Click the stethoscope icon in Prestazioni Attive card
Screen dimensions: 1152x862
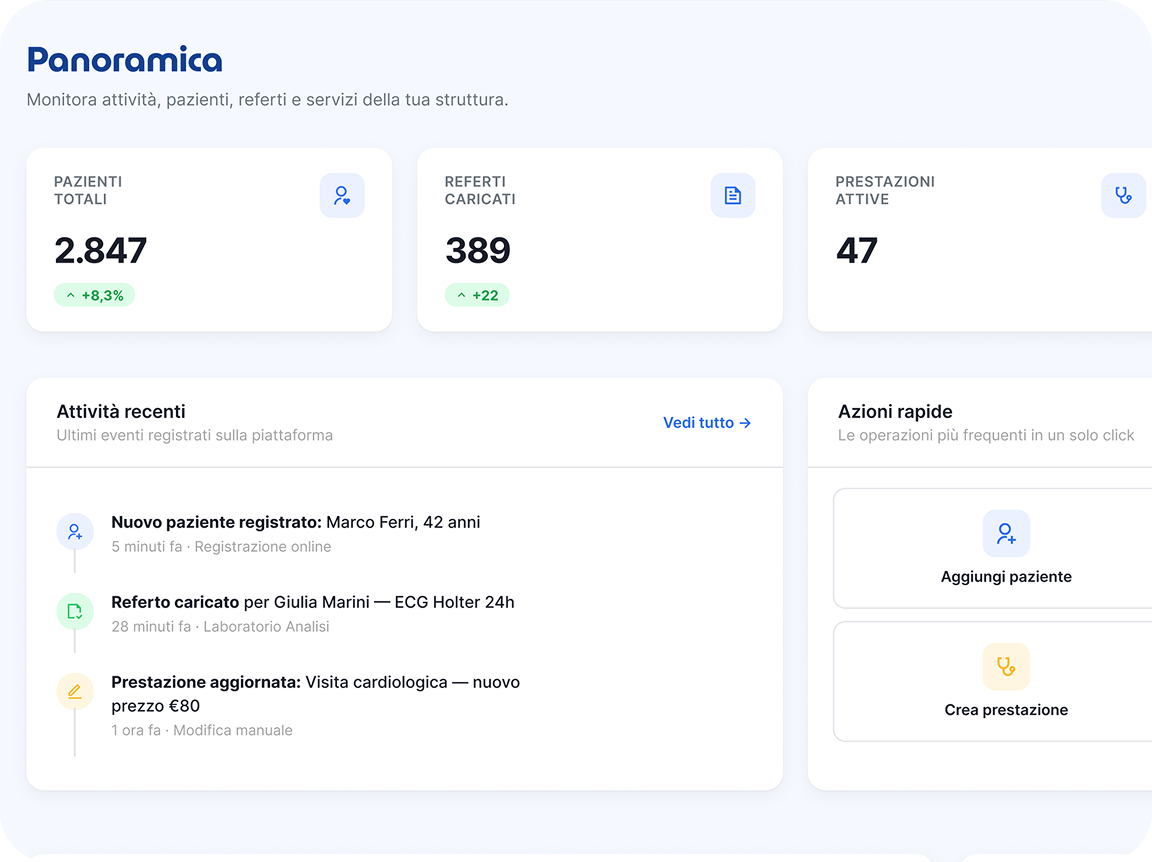1123,195
